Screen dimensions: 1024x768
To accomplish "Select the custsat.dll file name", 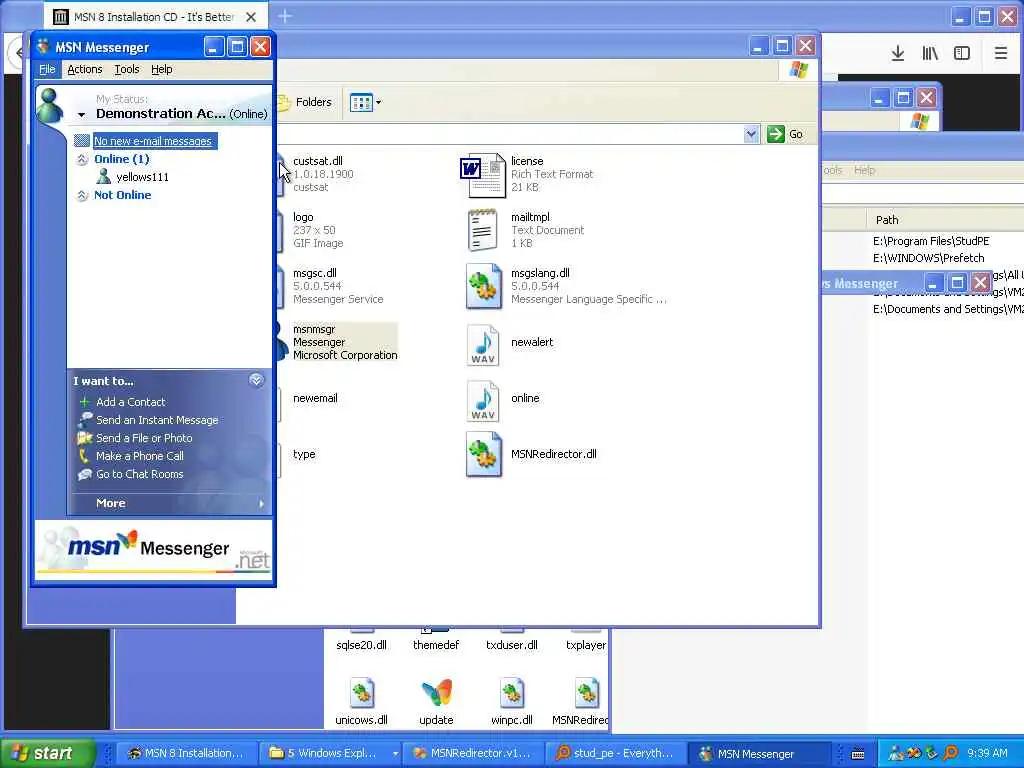I will (317, 161).
